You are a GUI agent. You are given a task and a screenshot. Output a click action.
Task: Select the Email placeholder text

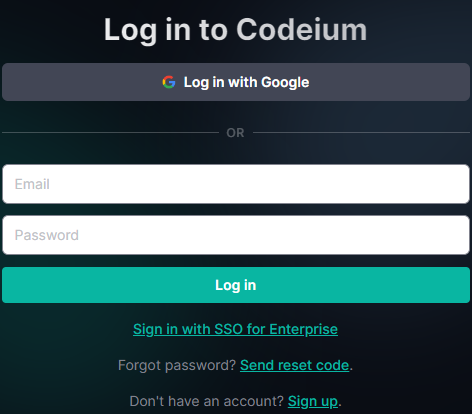pos(32,184)
